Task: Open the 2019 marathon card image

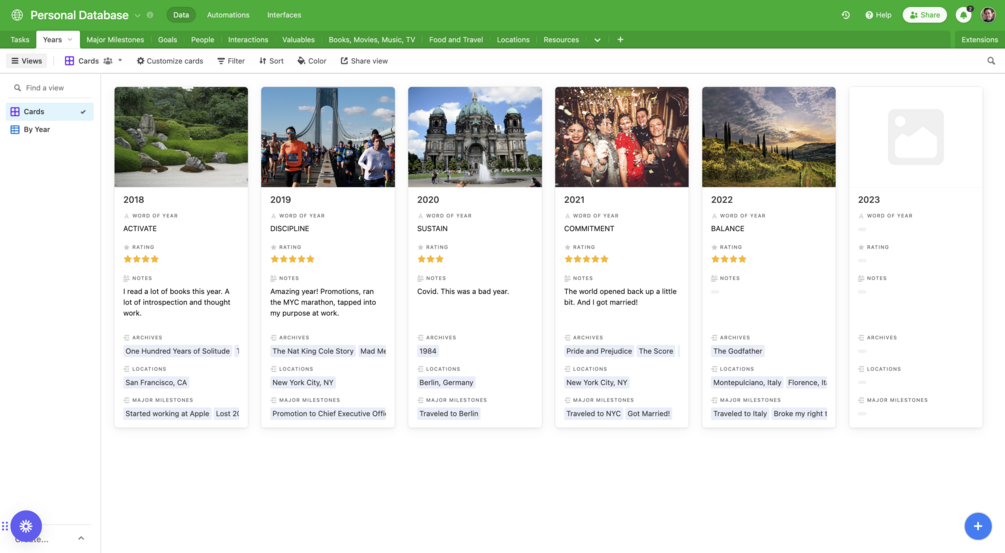Action: [328, 137]
